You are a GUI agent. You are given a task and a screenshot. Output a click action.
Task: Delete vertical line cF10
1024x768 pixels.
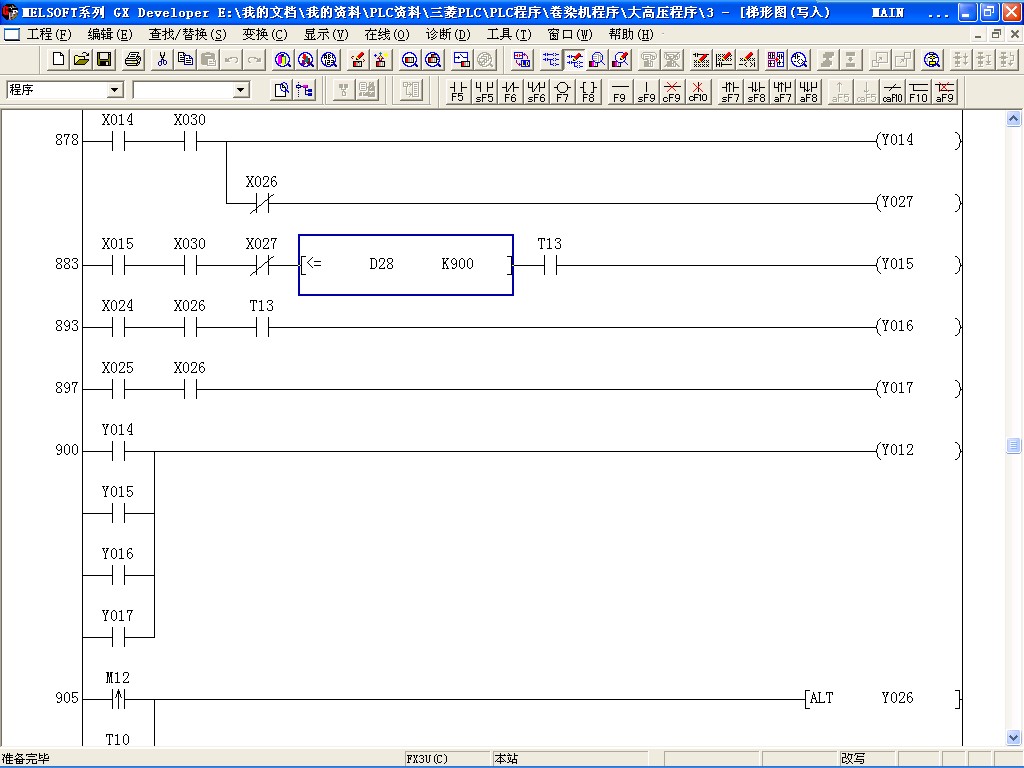tap(697, 91)
